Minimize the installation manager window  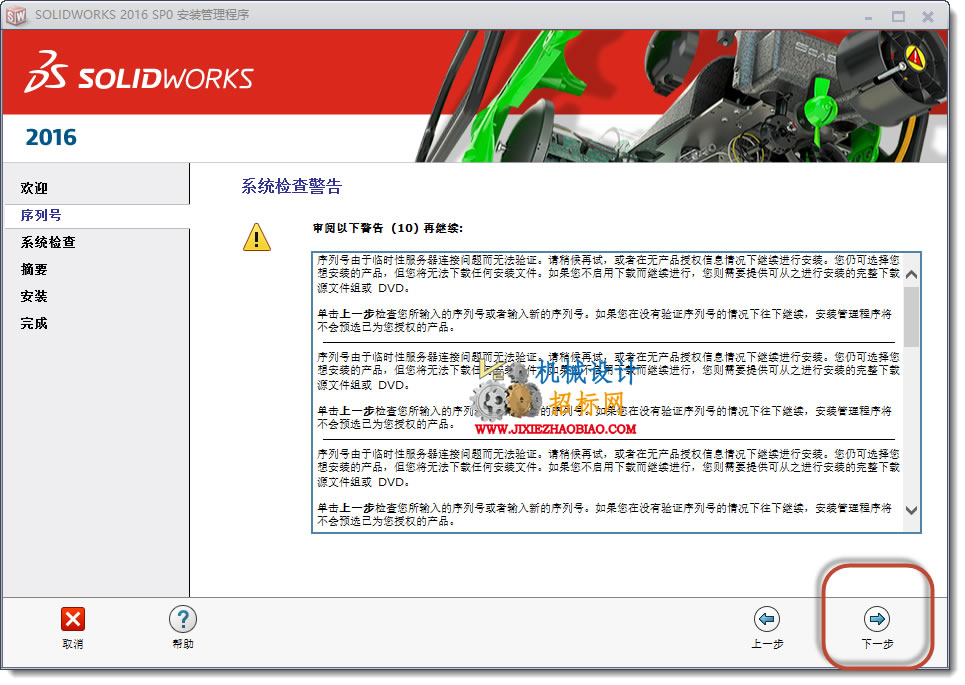point(868,17)
